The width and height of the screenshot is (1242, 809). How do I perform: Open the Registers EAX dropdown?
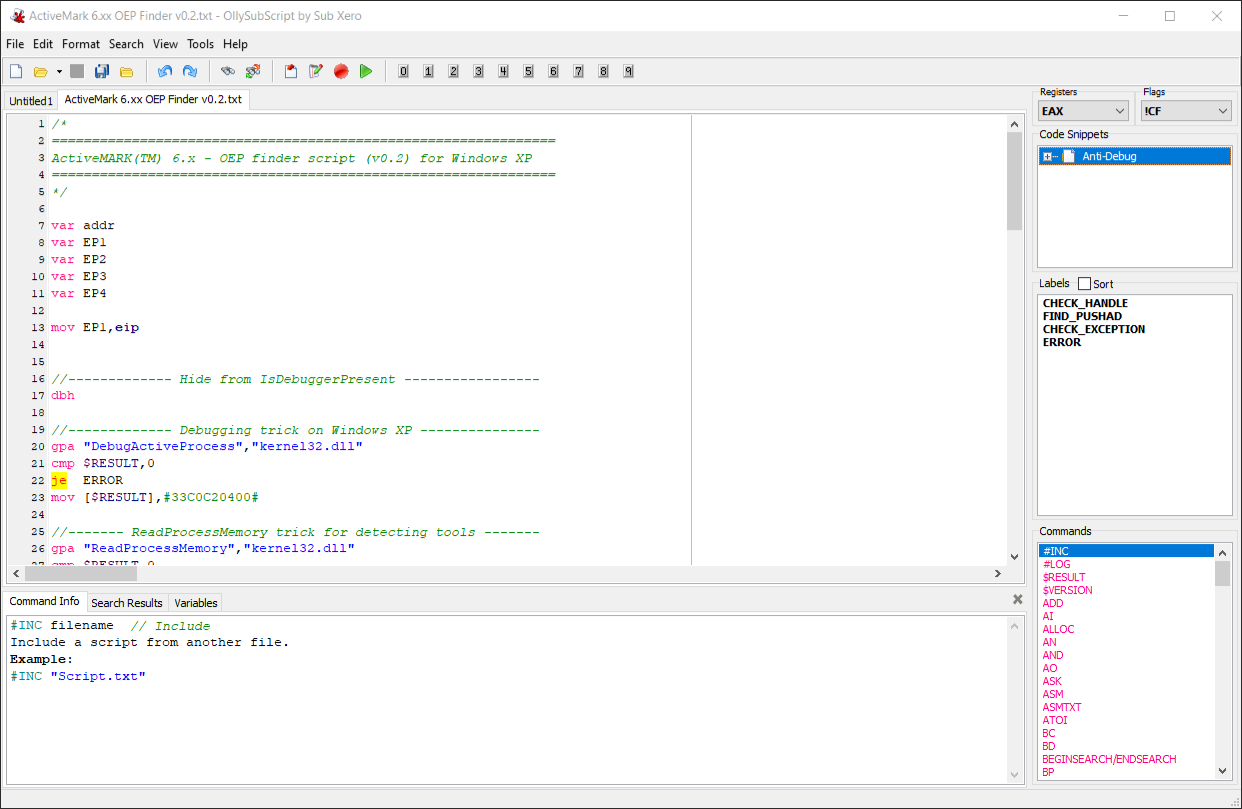(x=1083, y=111)
